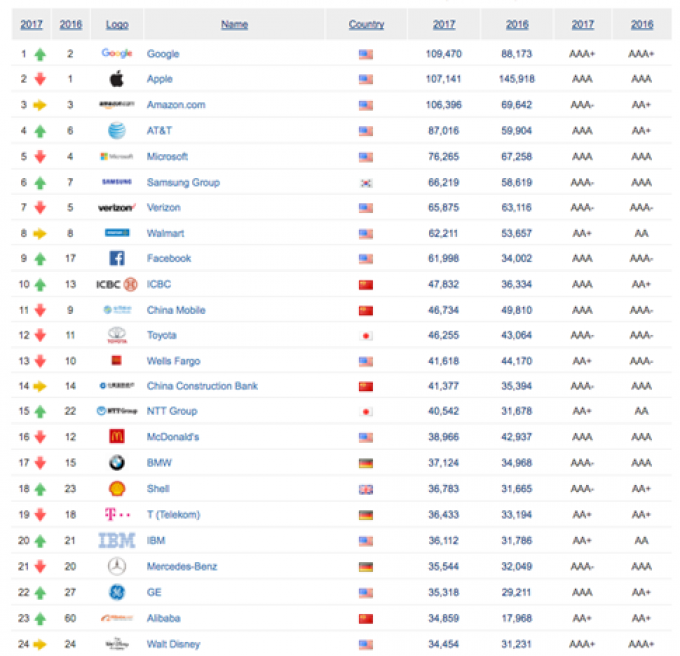
Task: Sort table by Name column header
Action: pyautogui.click(x=234, y=24)
